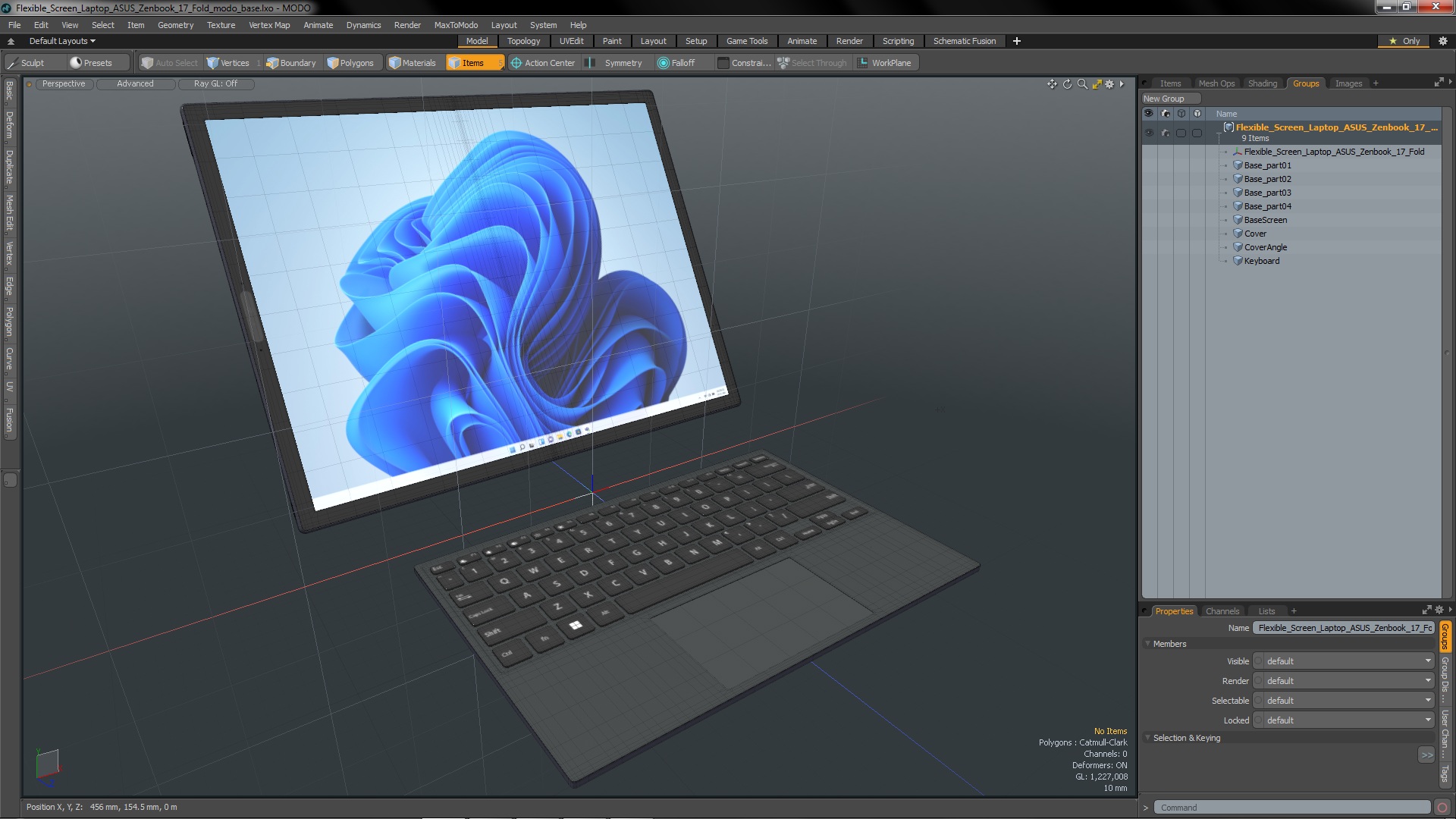
Task: Toggle the Only layout filter
Action: tap(1404, 41)
